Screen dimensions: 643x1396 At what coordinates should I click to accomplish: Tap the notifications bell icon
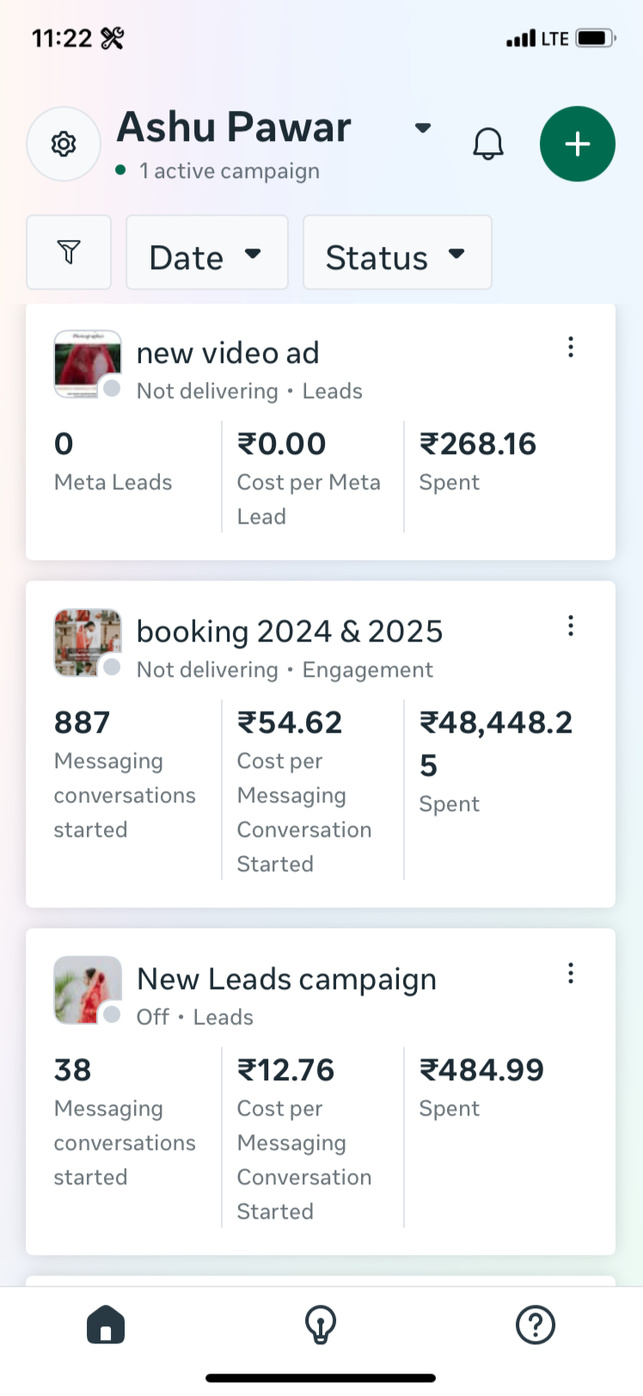pyautogui.click(x=488, y=144)
